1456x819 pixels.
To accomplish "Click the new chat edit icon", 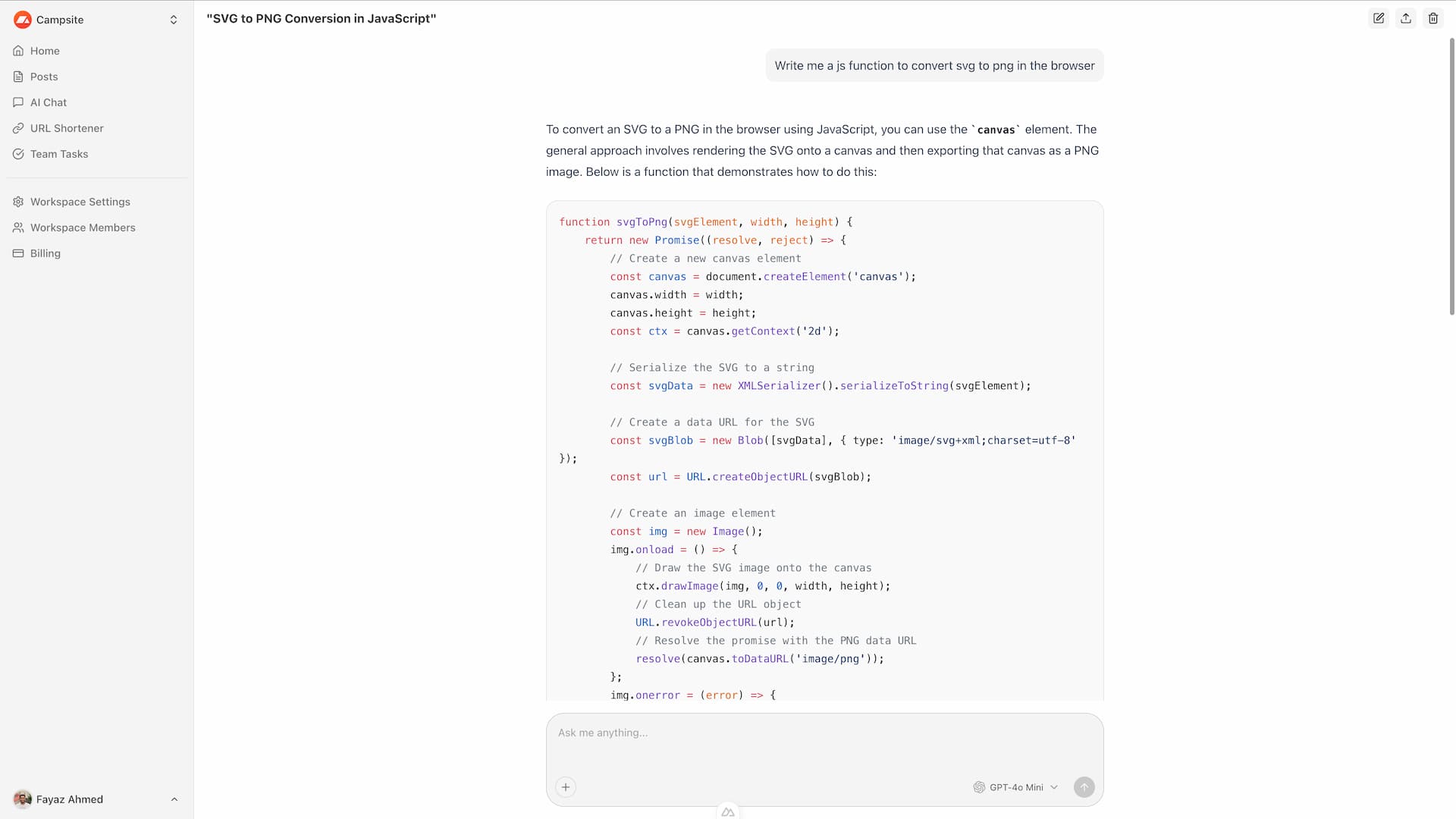I will pyautogui.click(x=1379, y=18).
